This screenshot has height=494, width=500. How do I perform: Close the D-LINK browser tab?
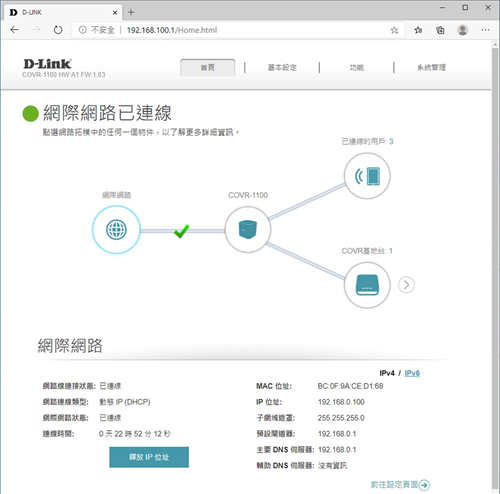(x=115, y=13)
